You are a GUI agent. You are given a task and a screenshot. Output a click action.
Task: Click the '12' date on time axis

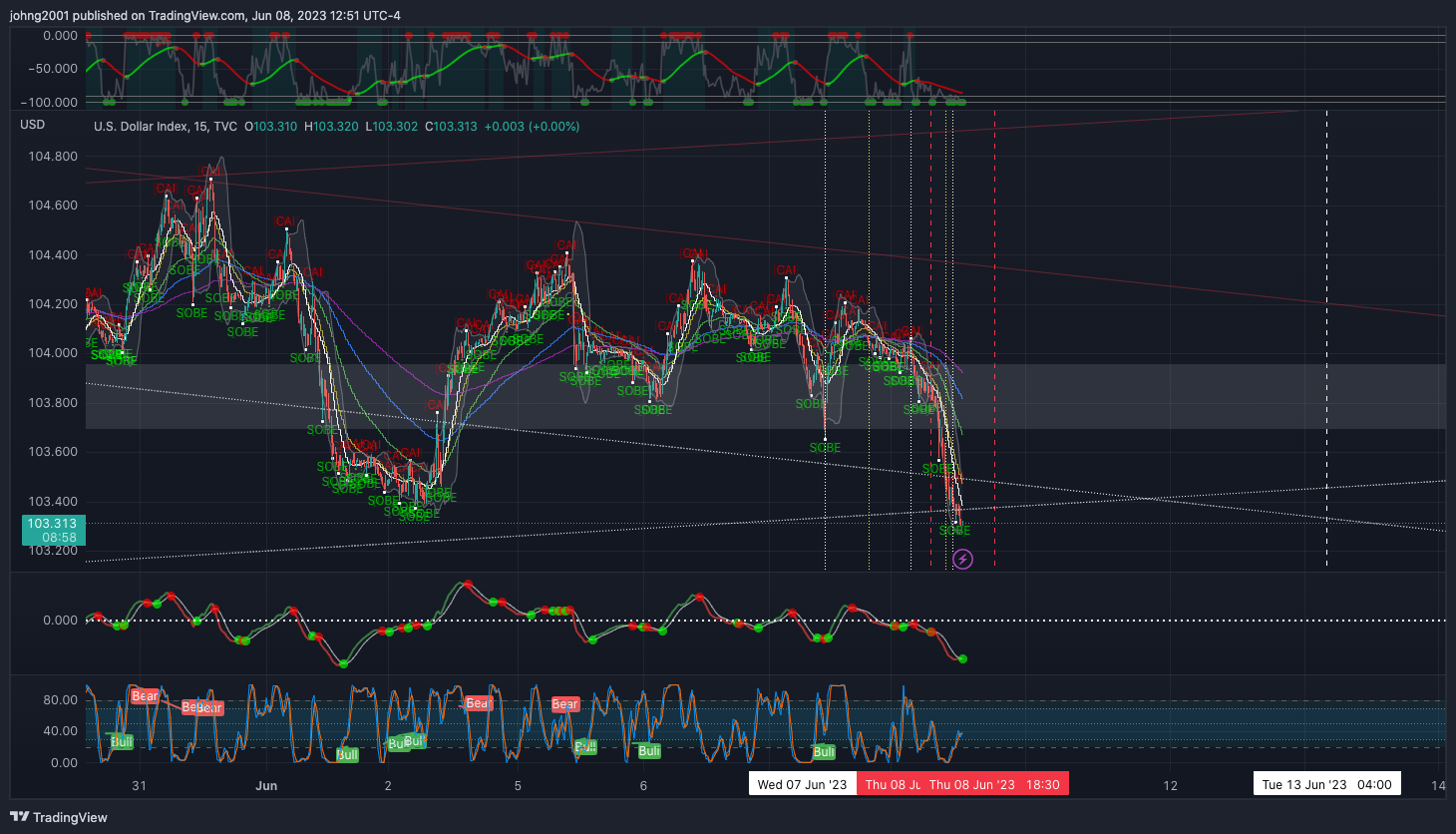pos(1170,785)
